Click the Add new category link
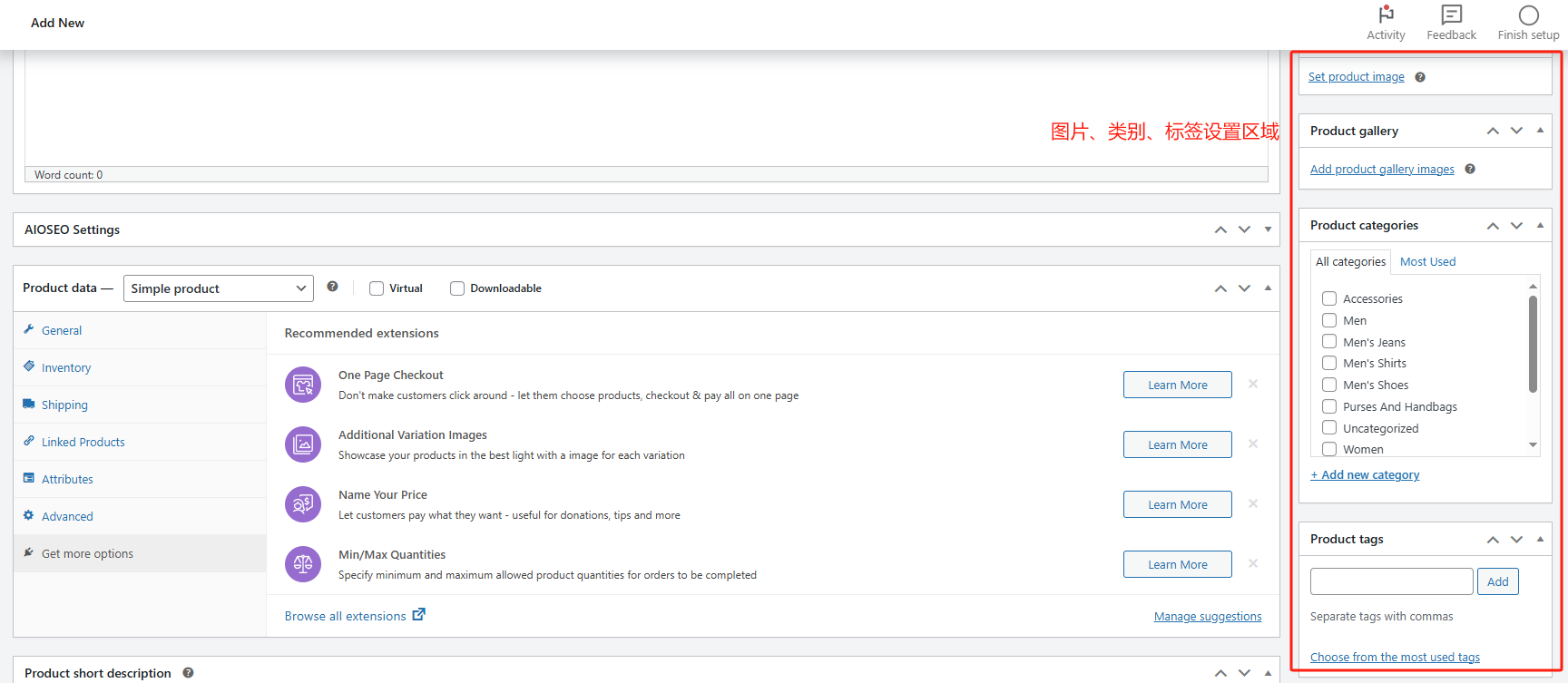The height and width of the screenshot is (683, 1568). (1365, 474)
